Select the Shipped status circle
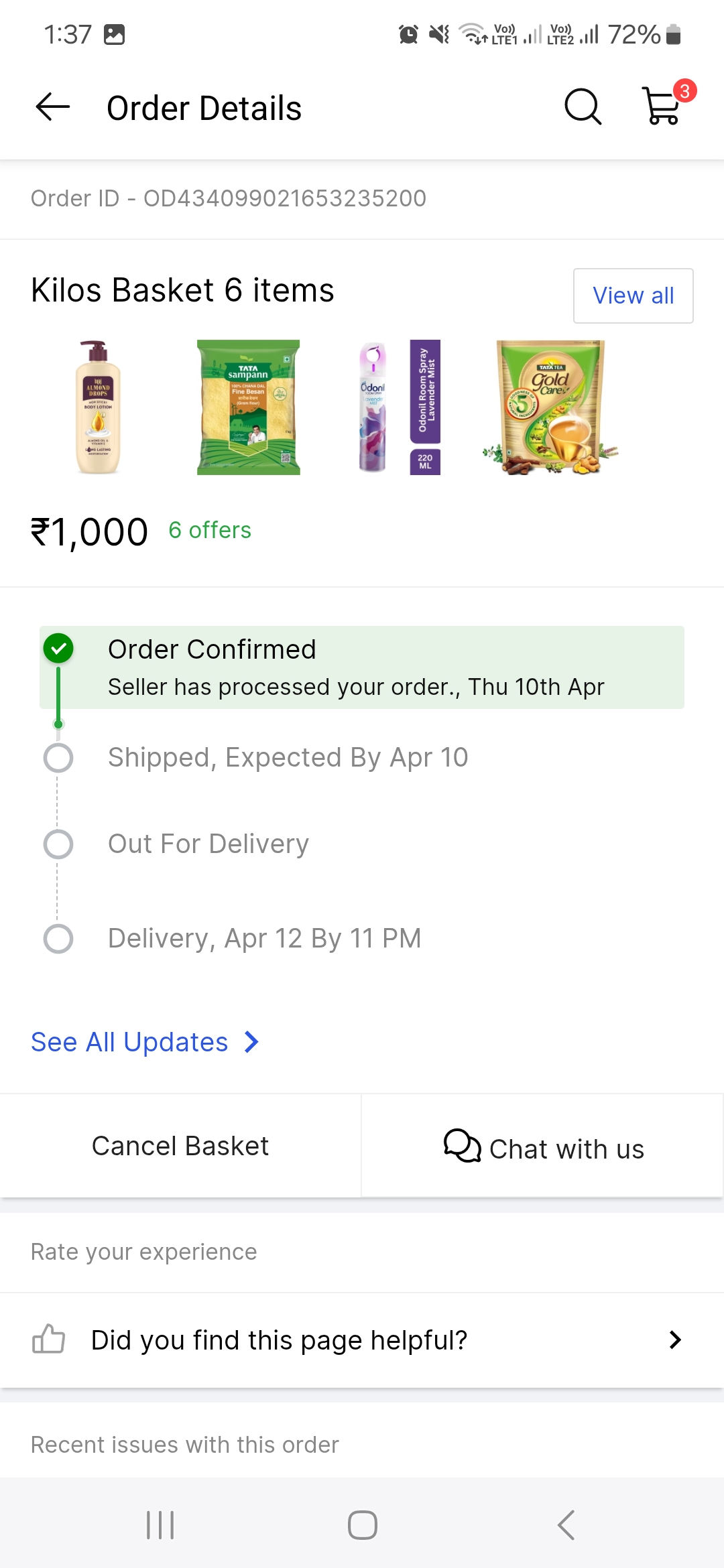The width and height of the screenshot is (724, 1568). pos(58,758)
